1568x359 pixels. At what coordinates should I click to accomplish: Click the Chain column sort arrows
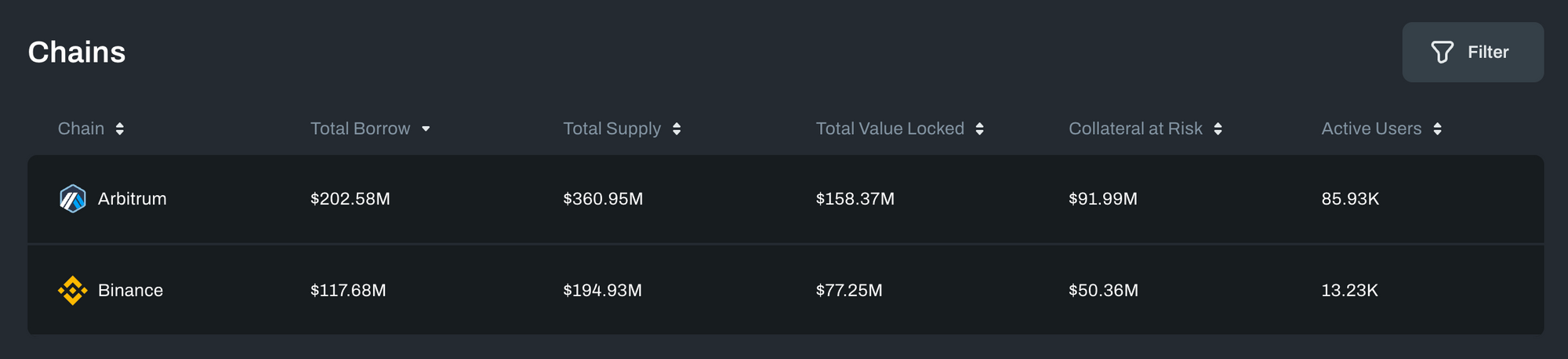[120, 129]
